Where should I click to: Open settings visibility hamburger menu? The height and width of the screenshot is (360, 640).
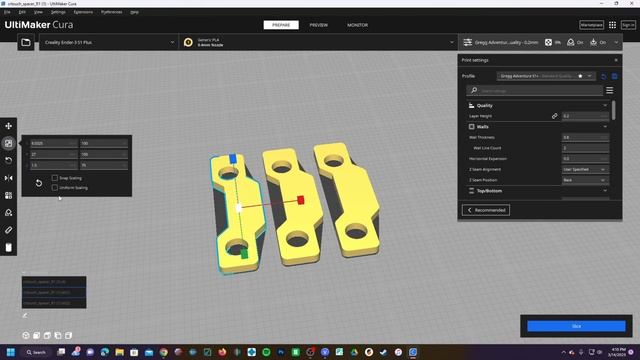[609, 90]
